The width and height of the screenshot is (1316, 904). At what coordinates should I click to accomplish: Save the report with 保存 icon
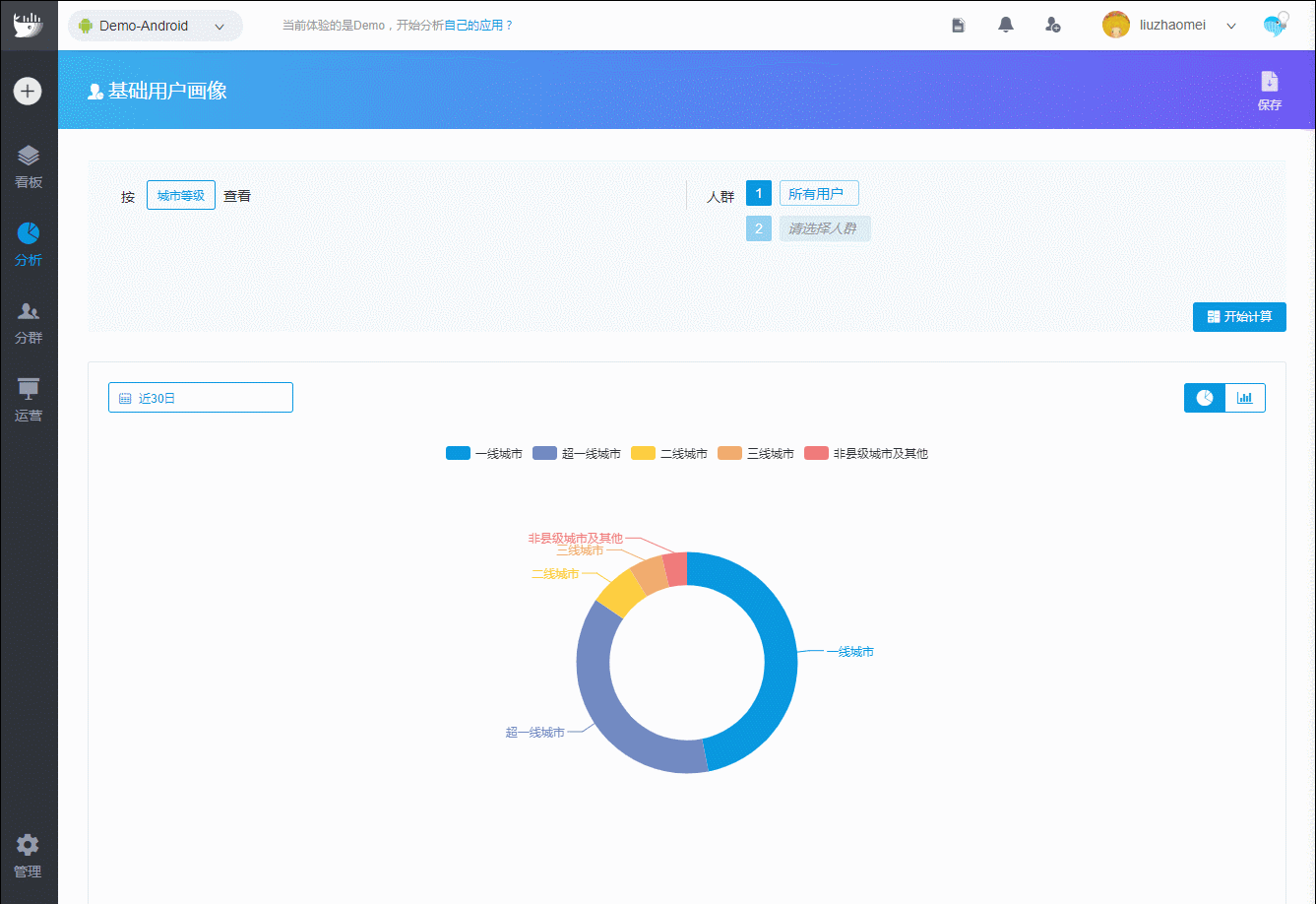pyautogui.click(x=1269, y=91)
